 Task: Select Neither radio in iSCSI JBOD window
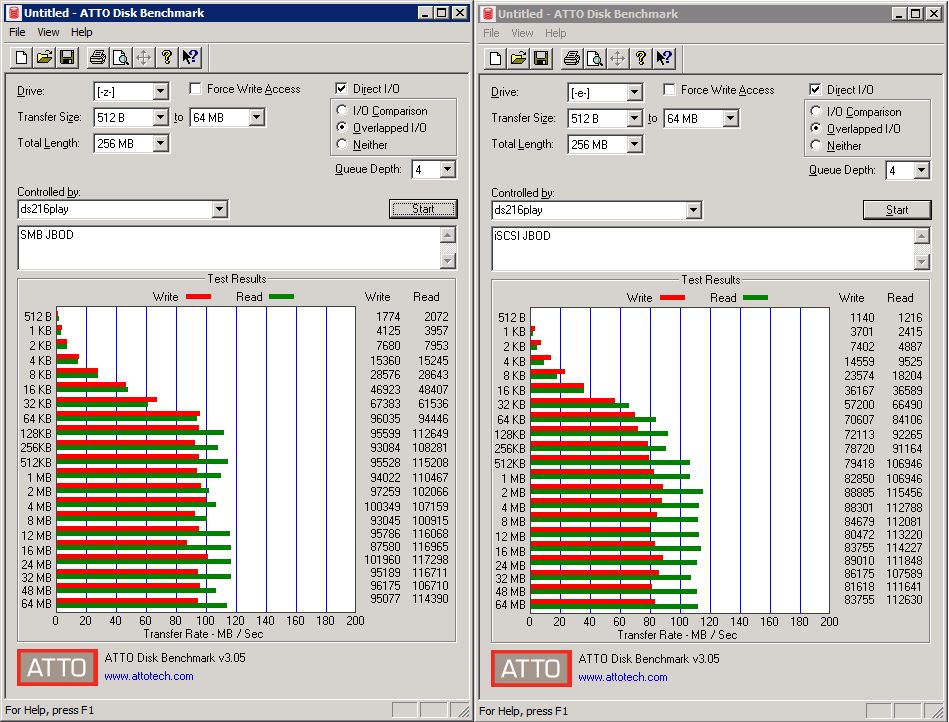pyautogui.click(x=816, y=146)
